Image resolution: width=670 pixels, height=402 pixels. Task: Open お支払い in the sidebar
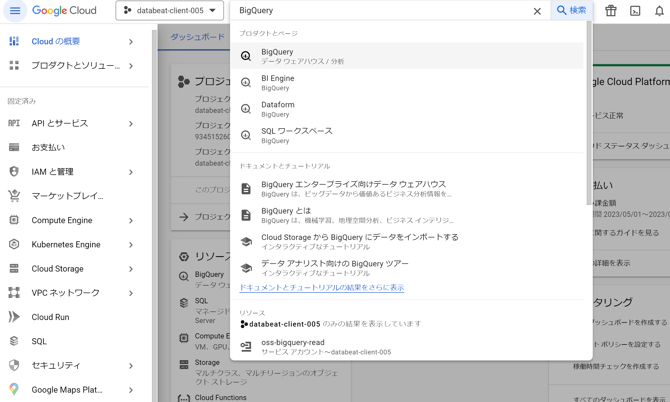point(48,147)
